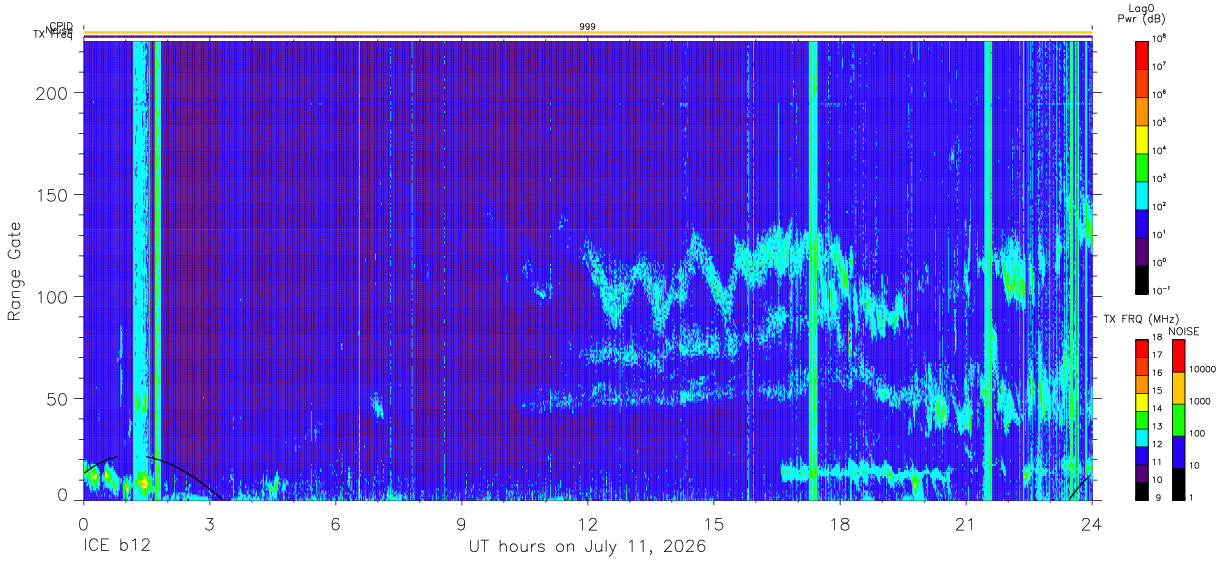Click the '6' UT hour tick label
Screen dimensions: 1228x567
click(x=335, y=522)
